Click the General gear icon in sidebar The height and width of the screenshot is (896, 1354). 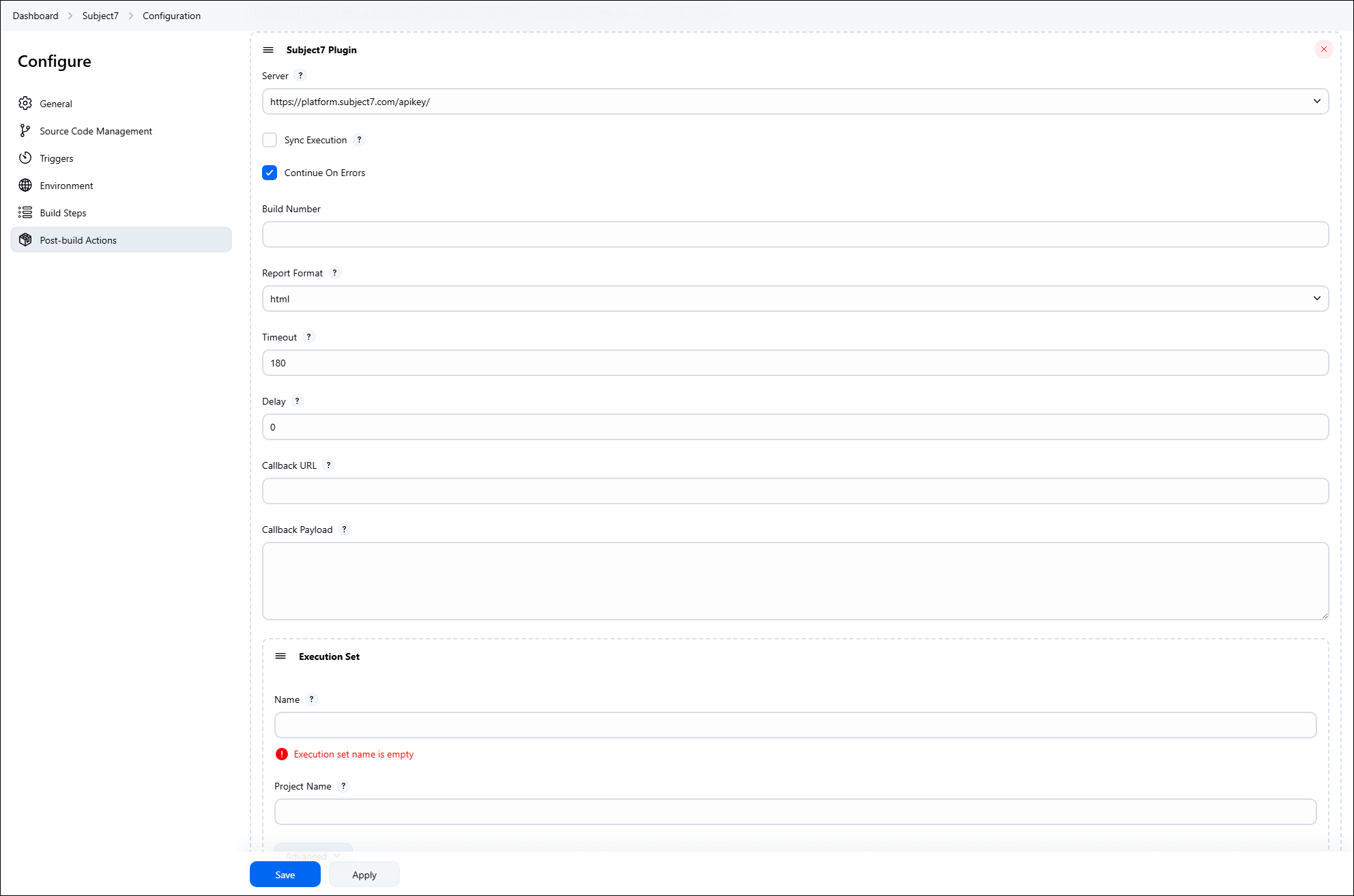[x=25, y=103]
